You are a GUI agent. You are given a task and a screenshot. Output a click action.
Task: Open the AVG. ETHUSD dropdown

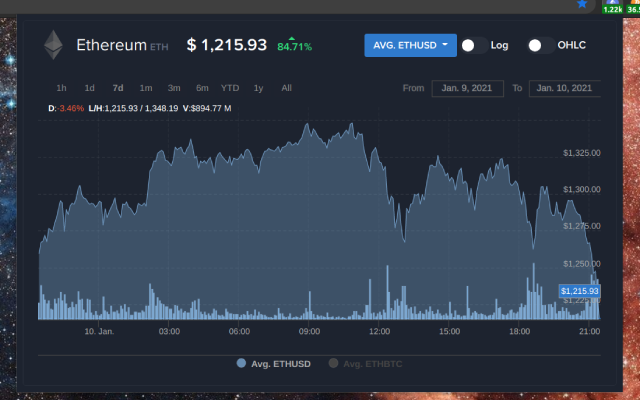tap(410, 45)
